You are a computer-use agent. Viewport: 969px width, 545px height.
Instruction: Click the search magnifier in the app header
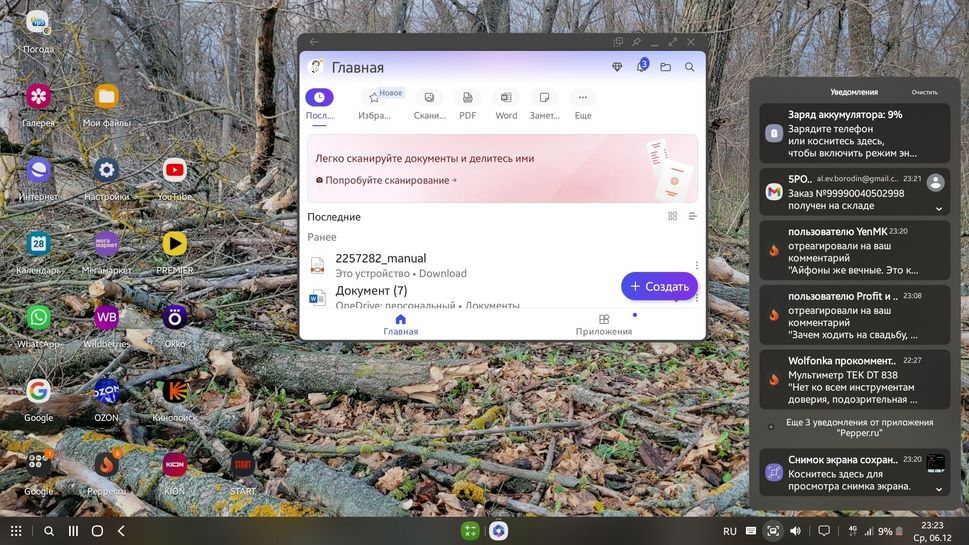689,67
